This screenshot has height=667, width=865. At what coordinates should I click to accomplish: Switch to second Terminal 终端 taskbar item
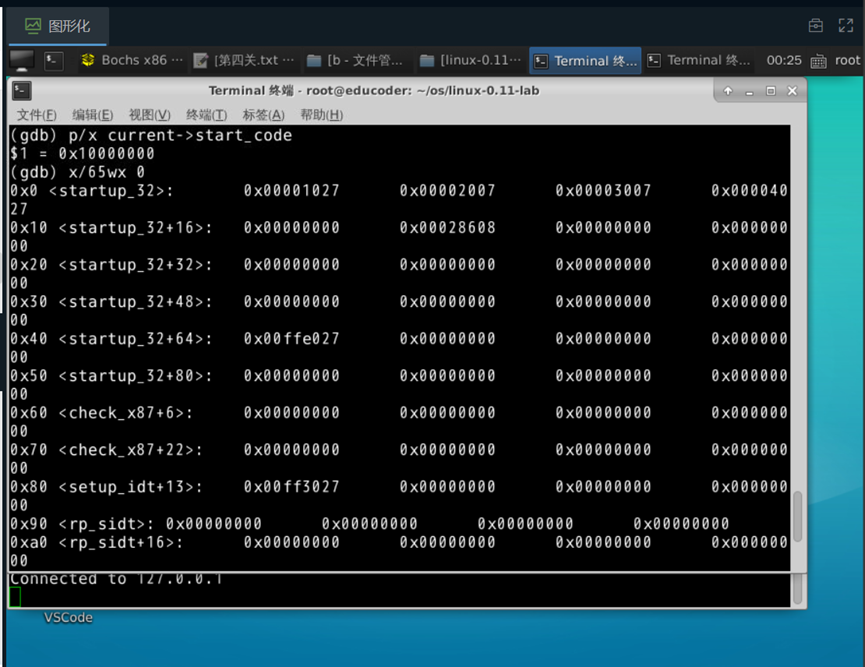point(698,60)
